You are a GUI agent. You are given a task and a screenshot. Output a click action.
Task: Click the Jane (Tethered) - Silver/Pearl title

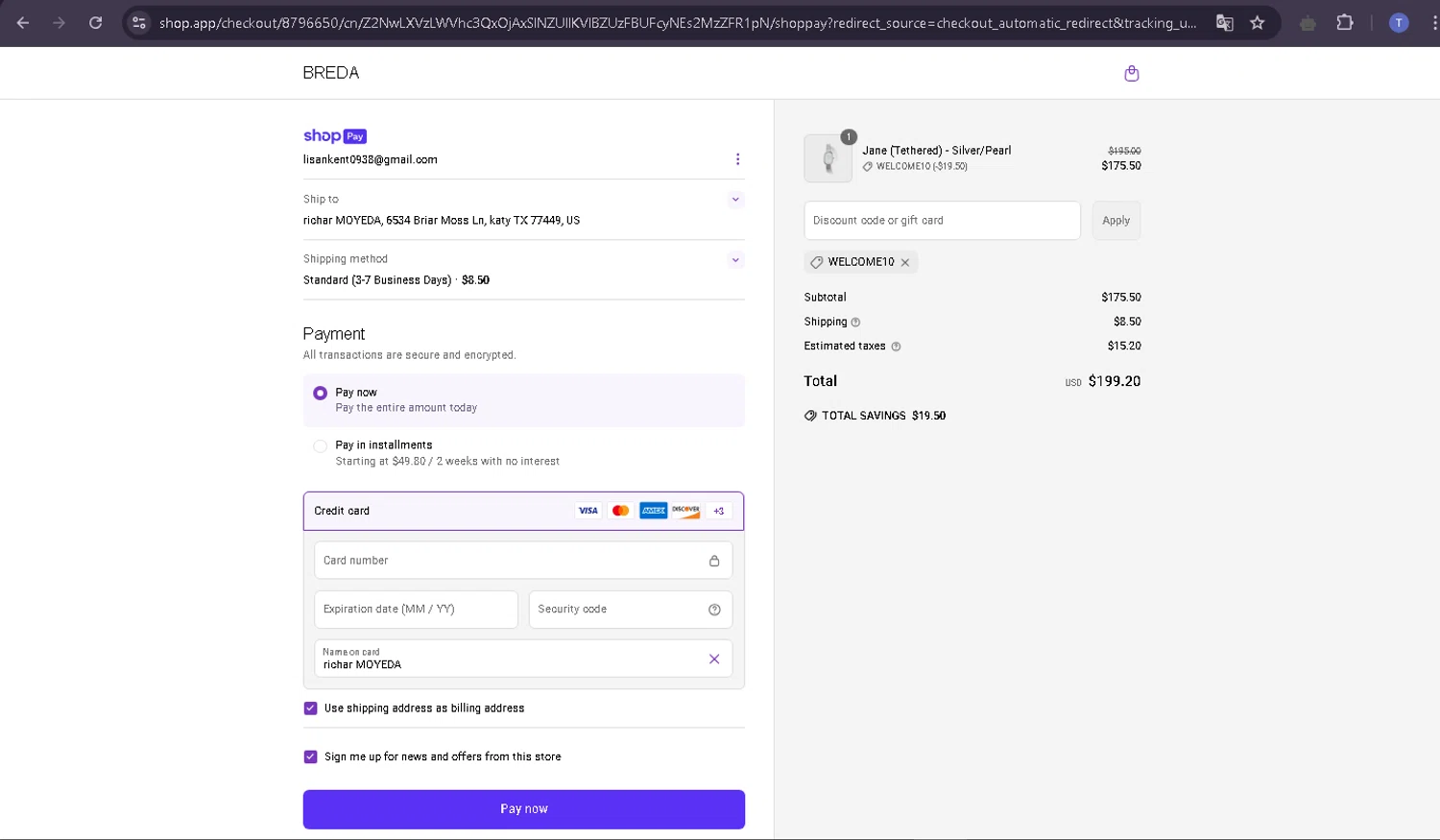937,151
